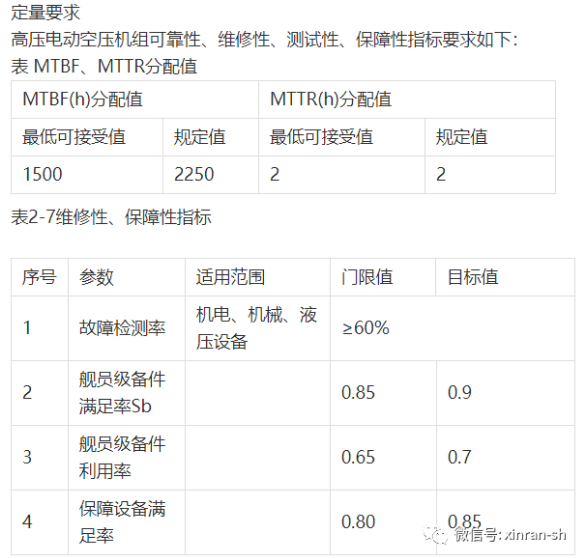Select the 舰员级备件利用率 cell
Image resolution: width=580 pixels, height=558 pixels.
127,458
